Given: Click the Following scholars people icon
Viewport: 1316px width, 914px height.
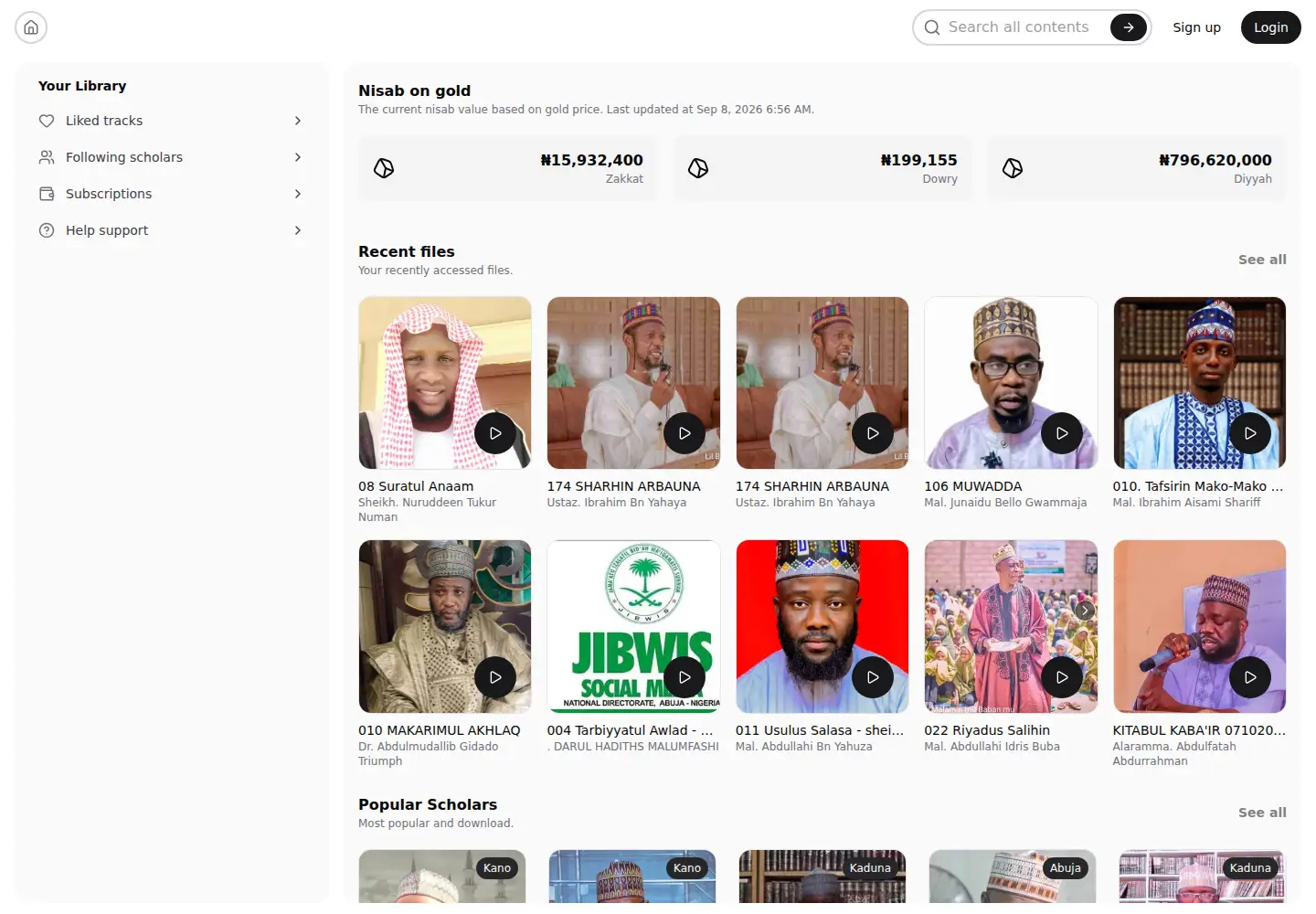Looking at the screenshot, I should 47,157.
